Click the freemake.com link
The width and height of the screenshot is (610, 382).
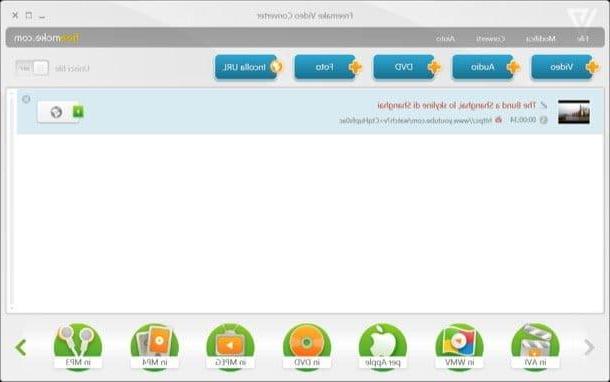47,38
